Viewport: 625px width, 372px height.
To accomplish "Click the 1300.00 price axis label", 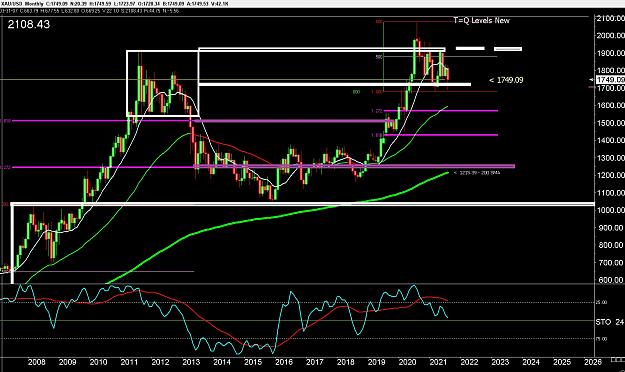I will [610, 158].
